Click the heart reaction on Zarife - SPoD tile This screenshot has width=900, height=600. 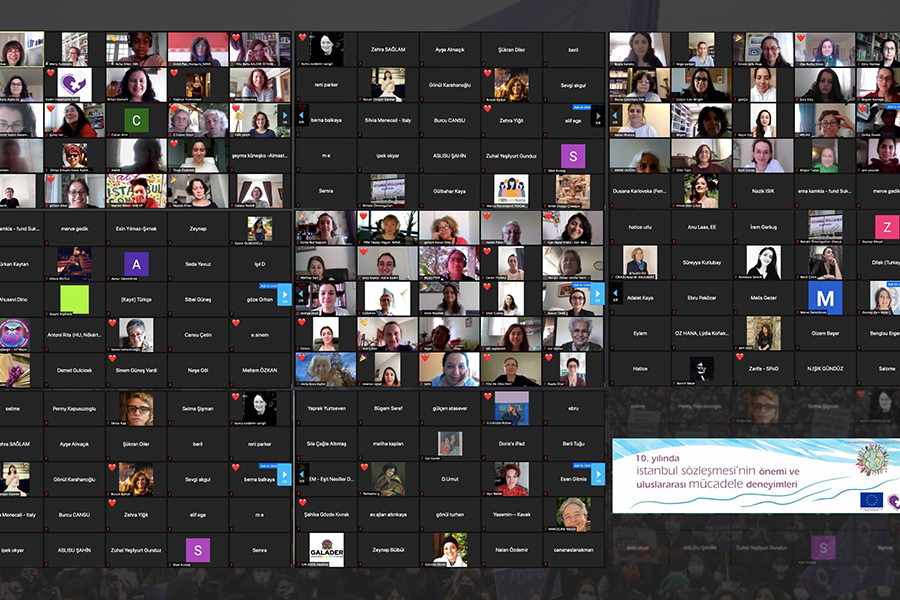click(741, 358)
